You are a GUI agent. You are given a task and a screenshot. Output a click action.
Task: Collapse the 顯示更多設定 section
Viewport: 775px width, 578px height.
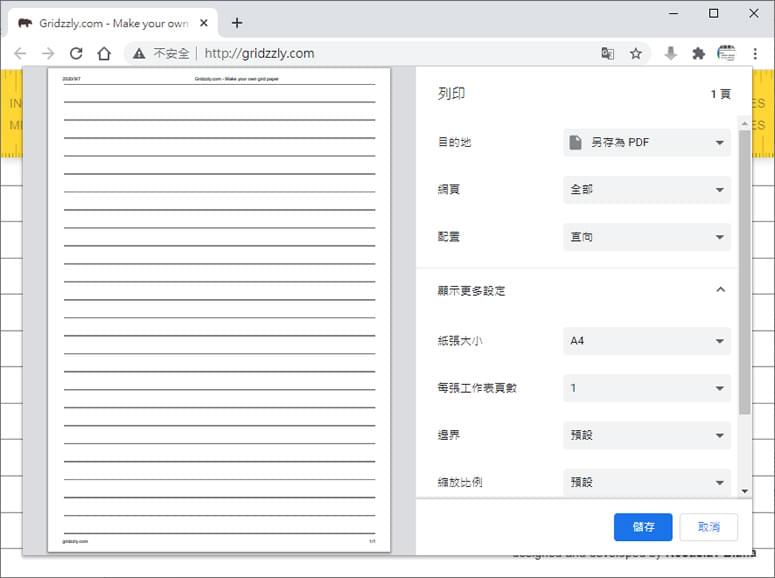point(720,290)
